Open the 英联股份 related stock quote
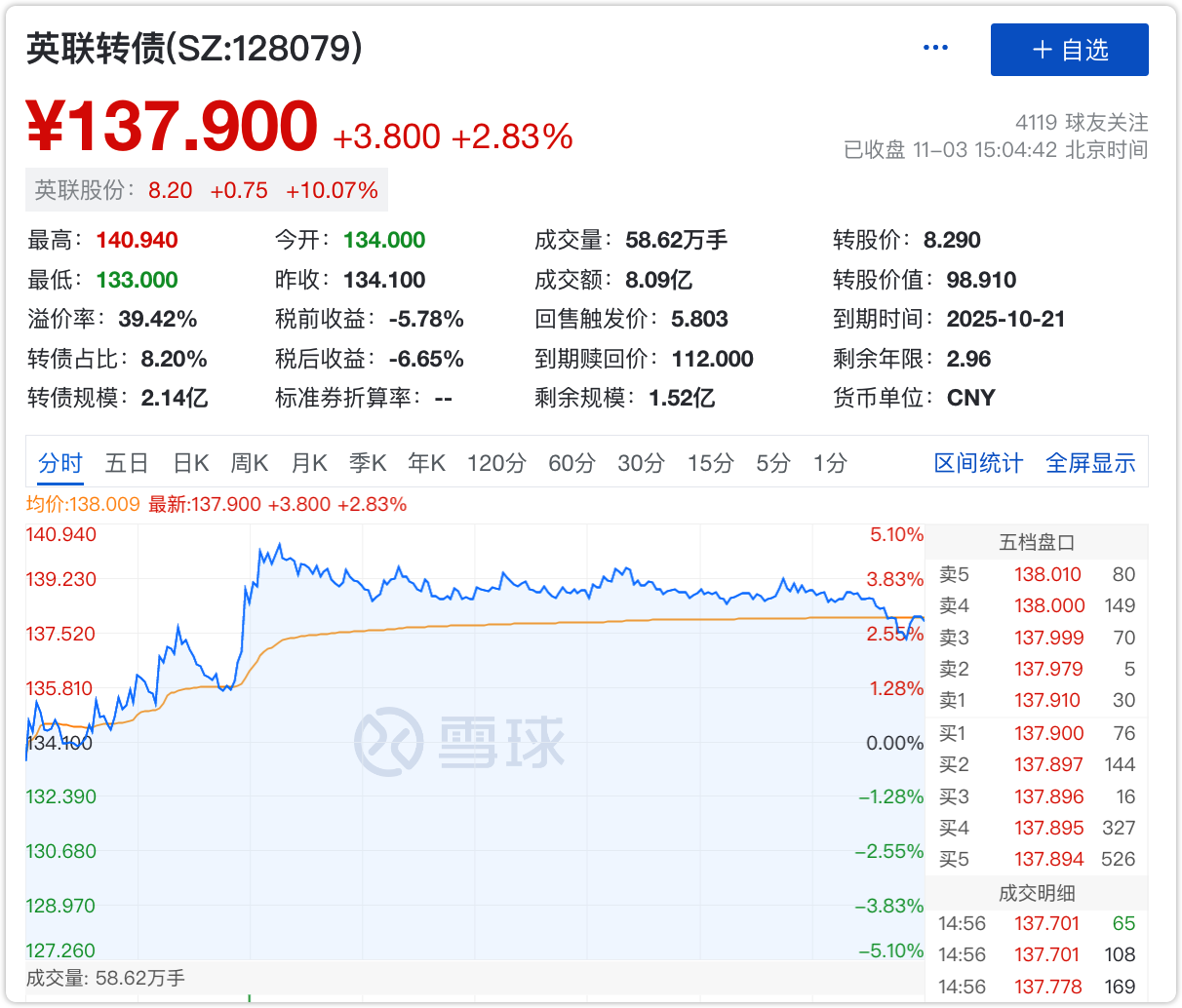The image size is (1182, 1008). 206,190
